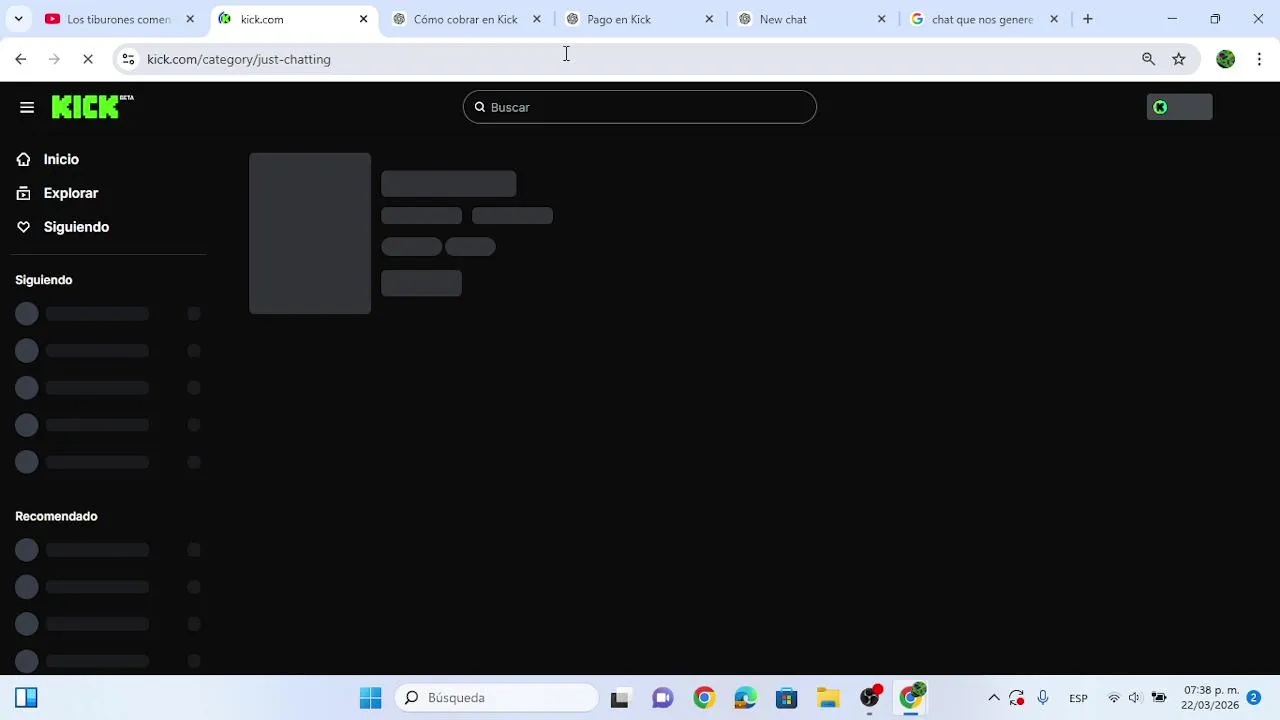Open the volume tray icon
Screen dimensions: 1280x720
point(1135,698)
